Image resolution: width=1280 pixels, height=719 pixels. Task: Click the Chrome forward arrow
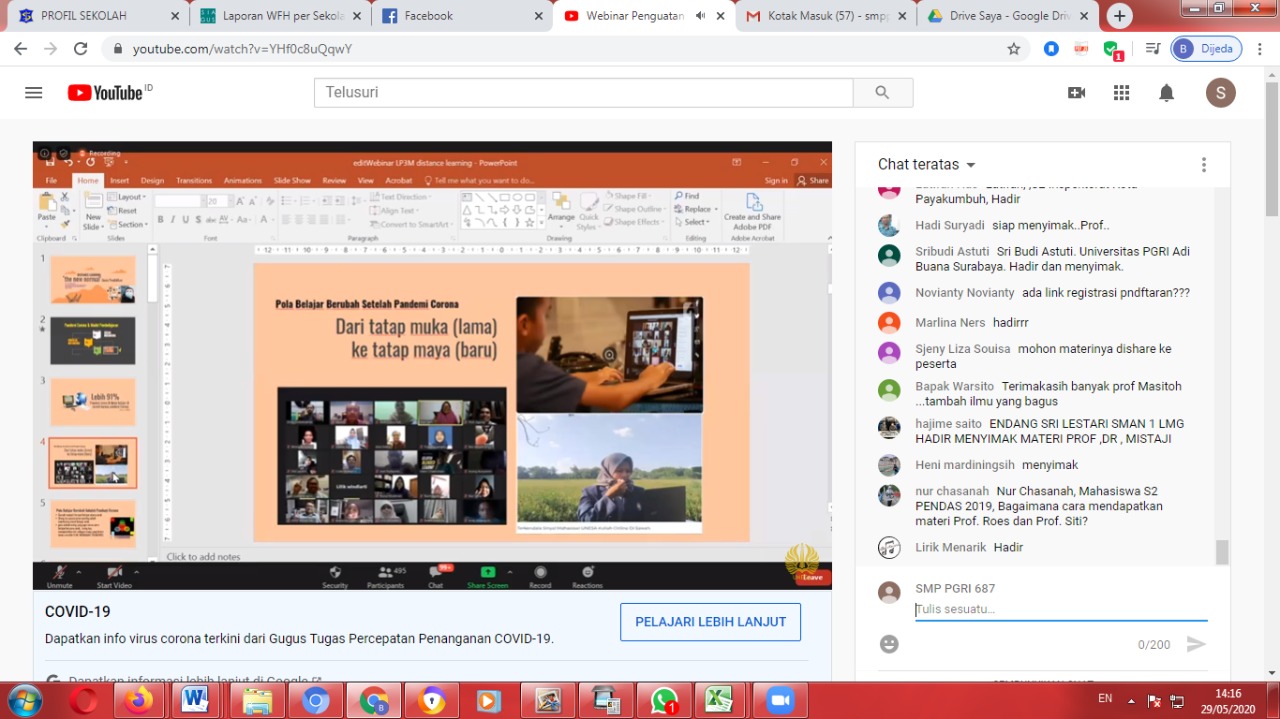coord(50,48)
